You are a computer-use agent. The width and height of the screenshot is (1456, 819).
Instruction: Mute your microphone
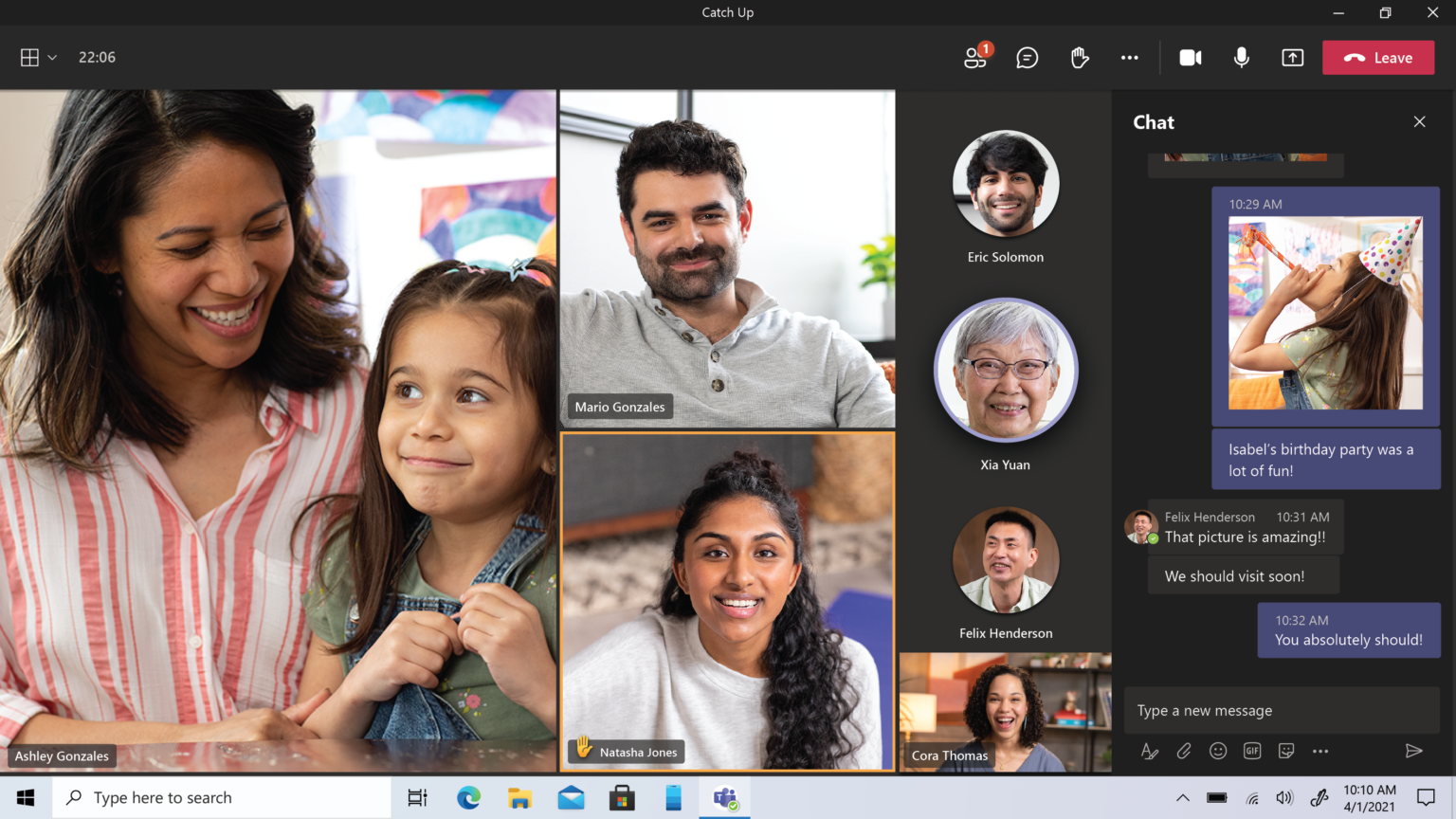click(1242, 57)
